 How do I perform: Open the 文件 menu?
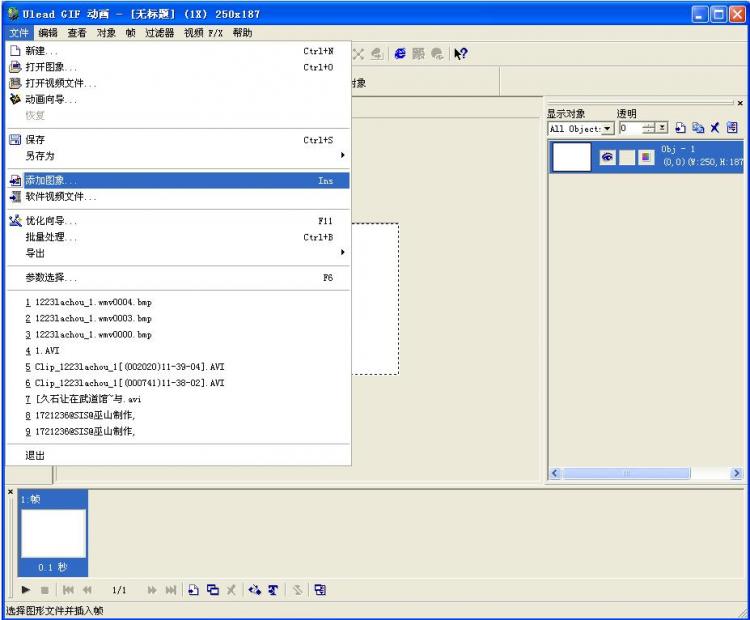(19, 33)
